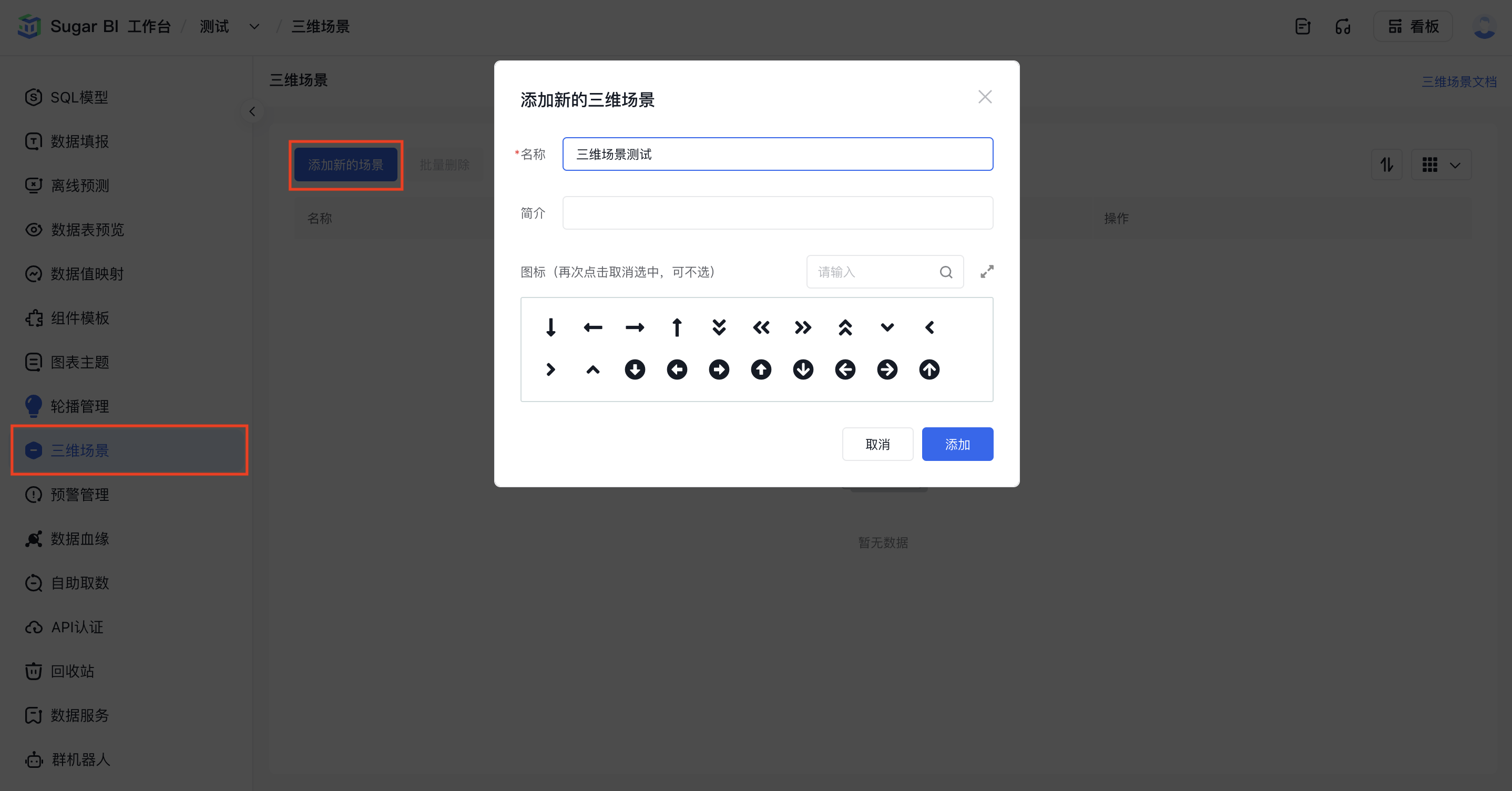Open the 测试 workspace dropdown
The width and height of the screenshot is (1512, 791).
tap(229, 26)
